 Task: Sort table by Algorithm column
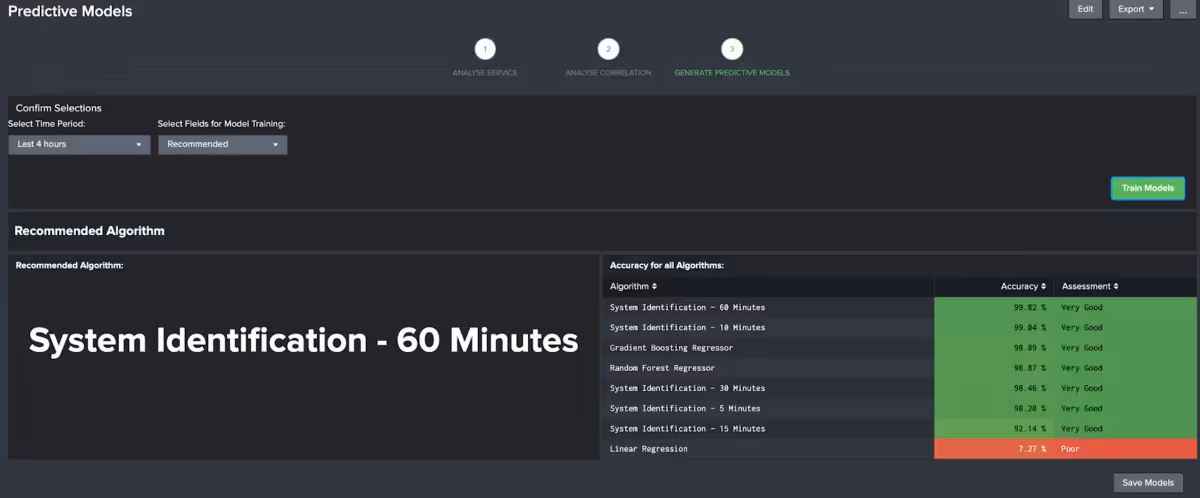pyautogui.click(x=634, y=286)
